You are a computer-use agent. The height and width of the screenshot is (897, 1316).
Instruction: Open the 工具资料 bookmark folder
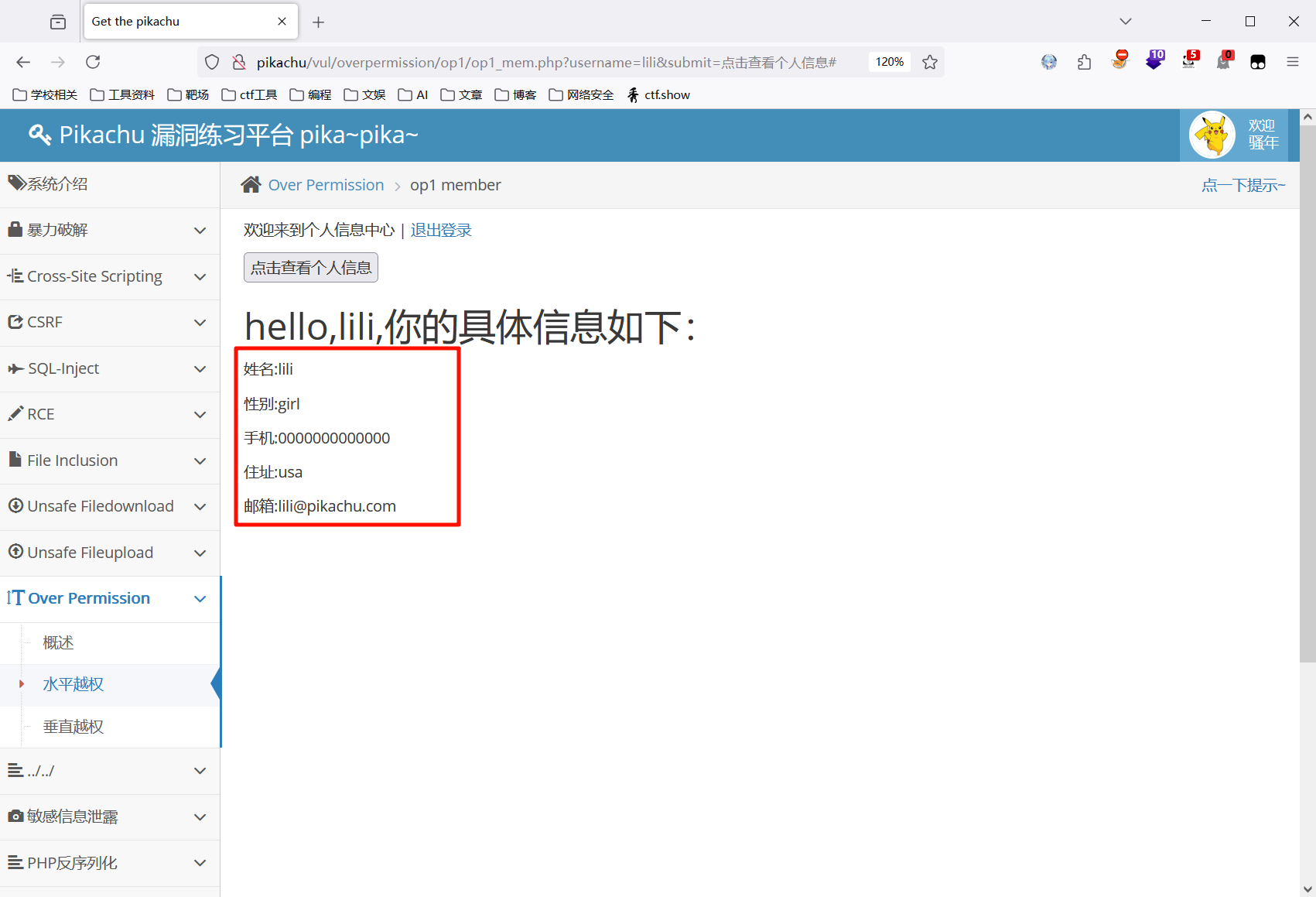(122, 94)
